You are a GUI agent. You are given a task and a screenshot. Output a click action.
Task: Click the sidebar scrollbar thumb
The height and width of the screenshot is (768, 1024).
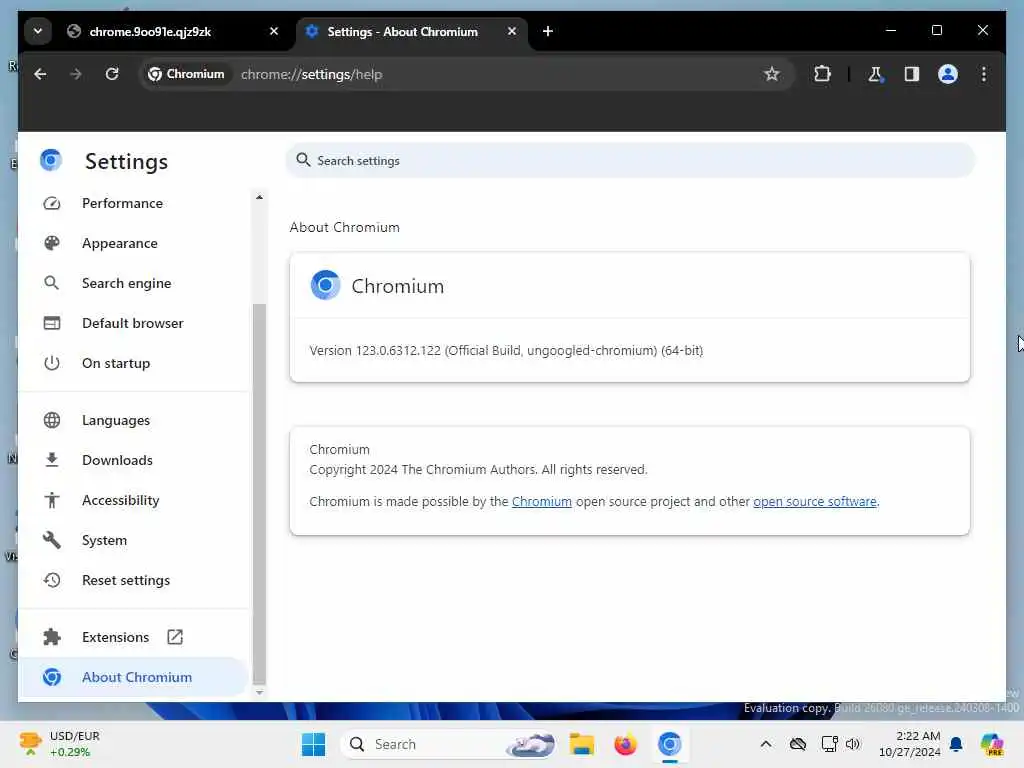[259, 494]
